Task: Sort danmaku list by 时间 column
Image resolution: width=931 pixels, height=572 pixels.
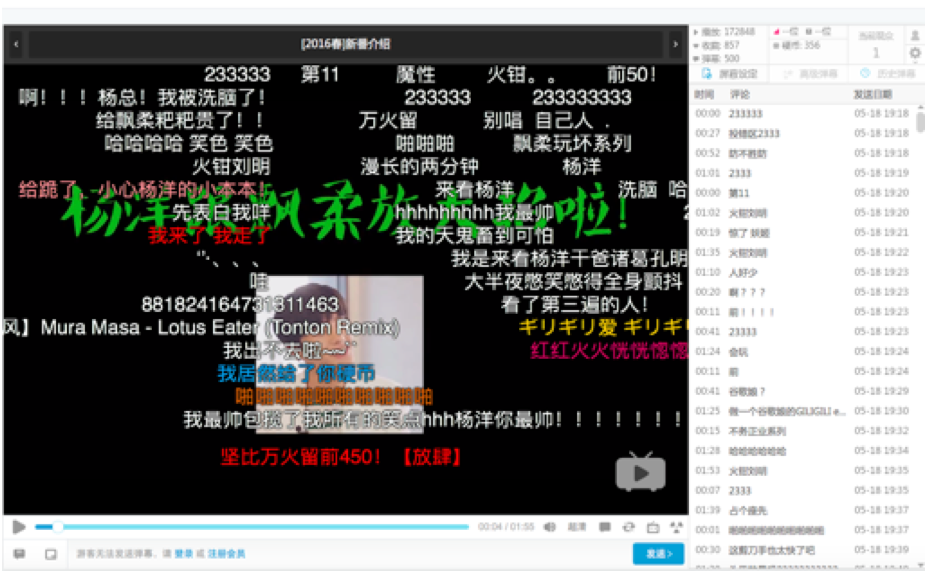Action: click(704, 94)
